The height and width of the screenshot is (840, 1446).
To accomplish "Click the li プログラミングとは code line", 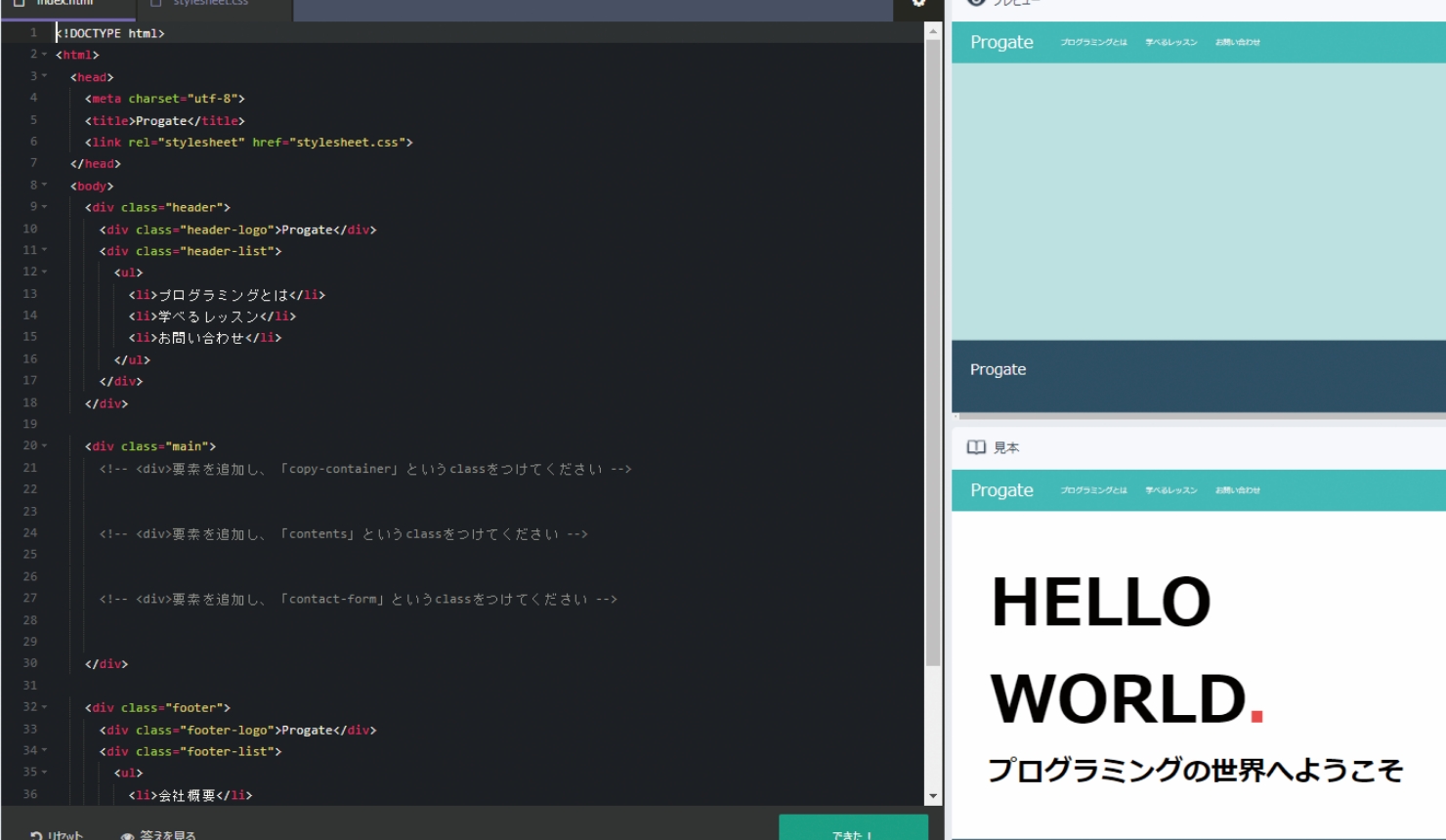I will point(227,294).
